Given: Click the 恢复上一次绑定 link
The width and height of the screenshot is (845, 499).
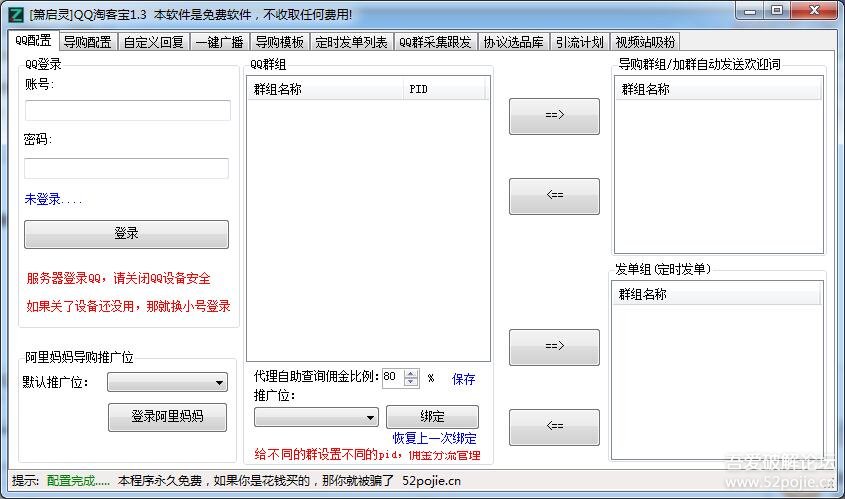Looking at the screenshot, I should pos(434,438).
